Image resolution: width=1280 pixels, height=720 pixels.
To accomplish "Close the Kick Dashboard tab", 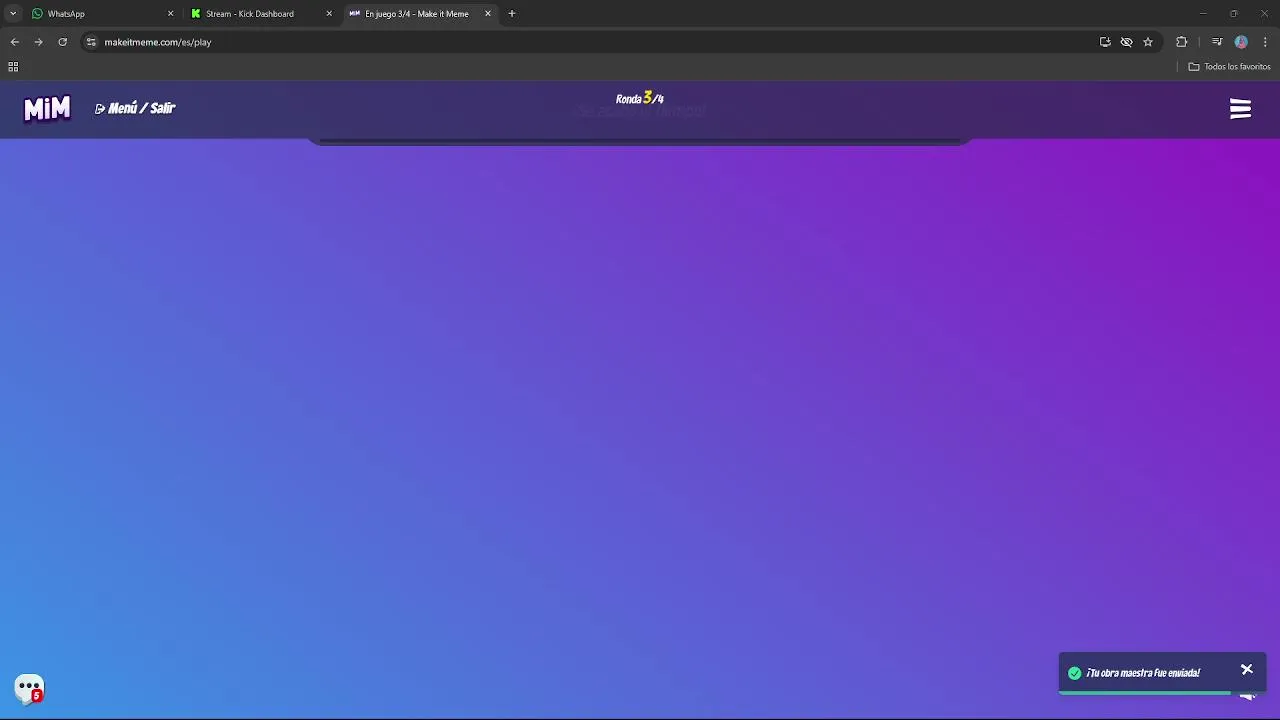I will coord(329,14).
